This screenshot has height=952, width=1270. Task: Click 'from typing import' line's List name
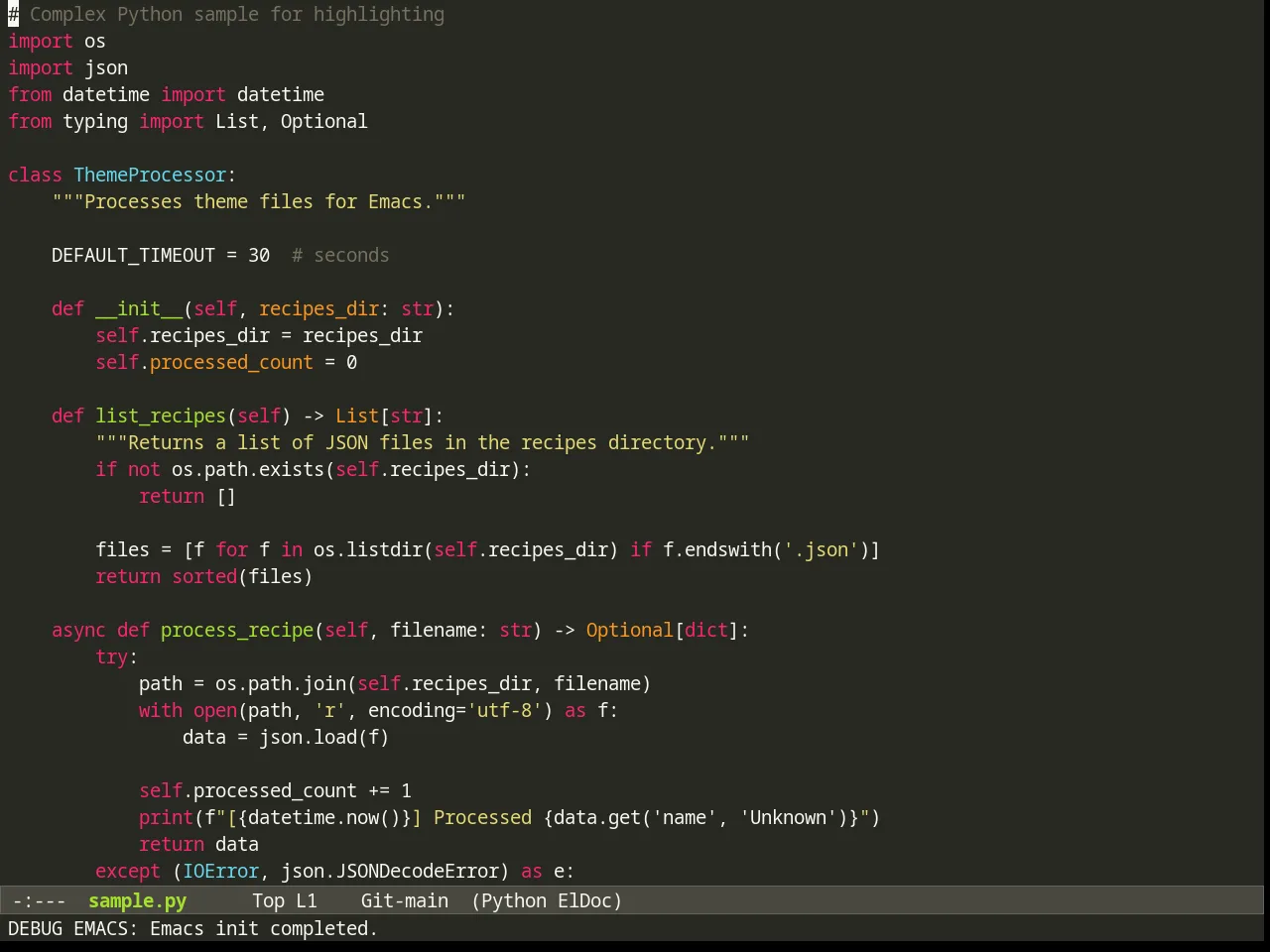pyautogui.click(x=237, y=121)
